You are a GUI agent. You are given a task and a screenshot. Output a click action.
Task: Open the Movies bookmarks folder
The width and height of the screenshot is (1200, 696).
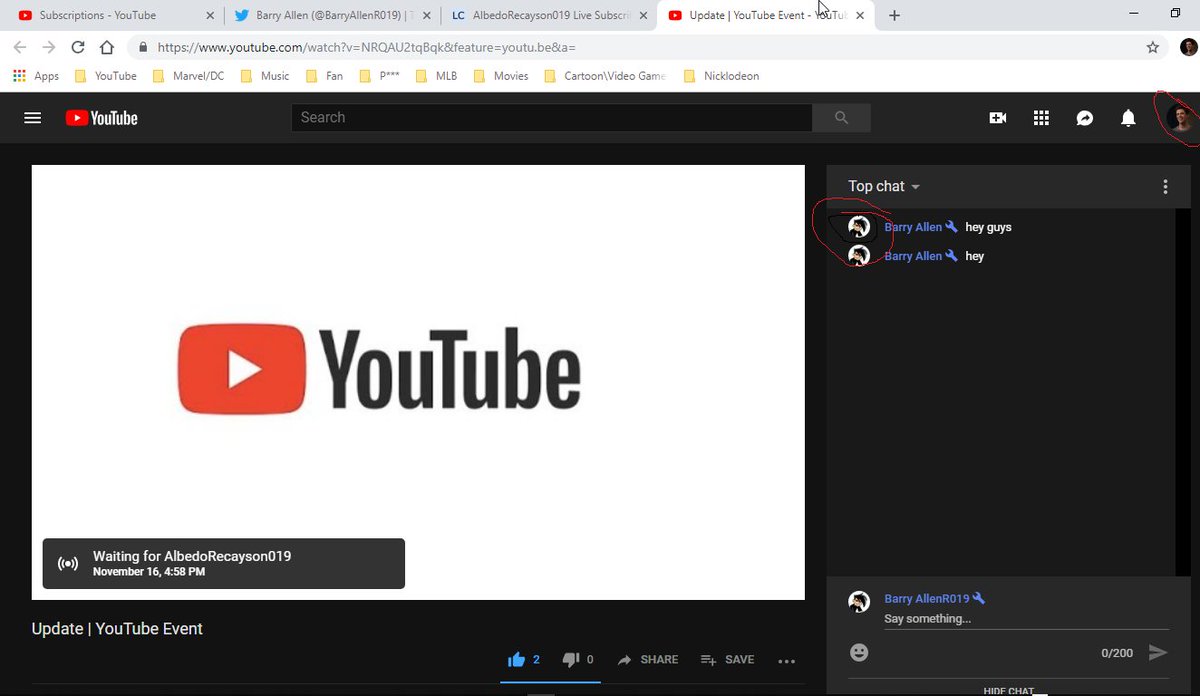(500, 76)
